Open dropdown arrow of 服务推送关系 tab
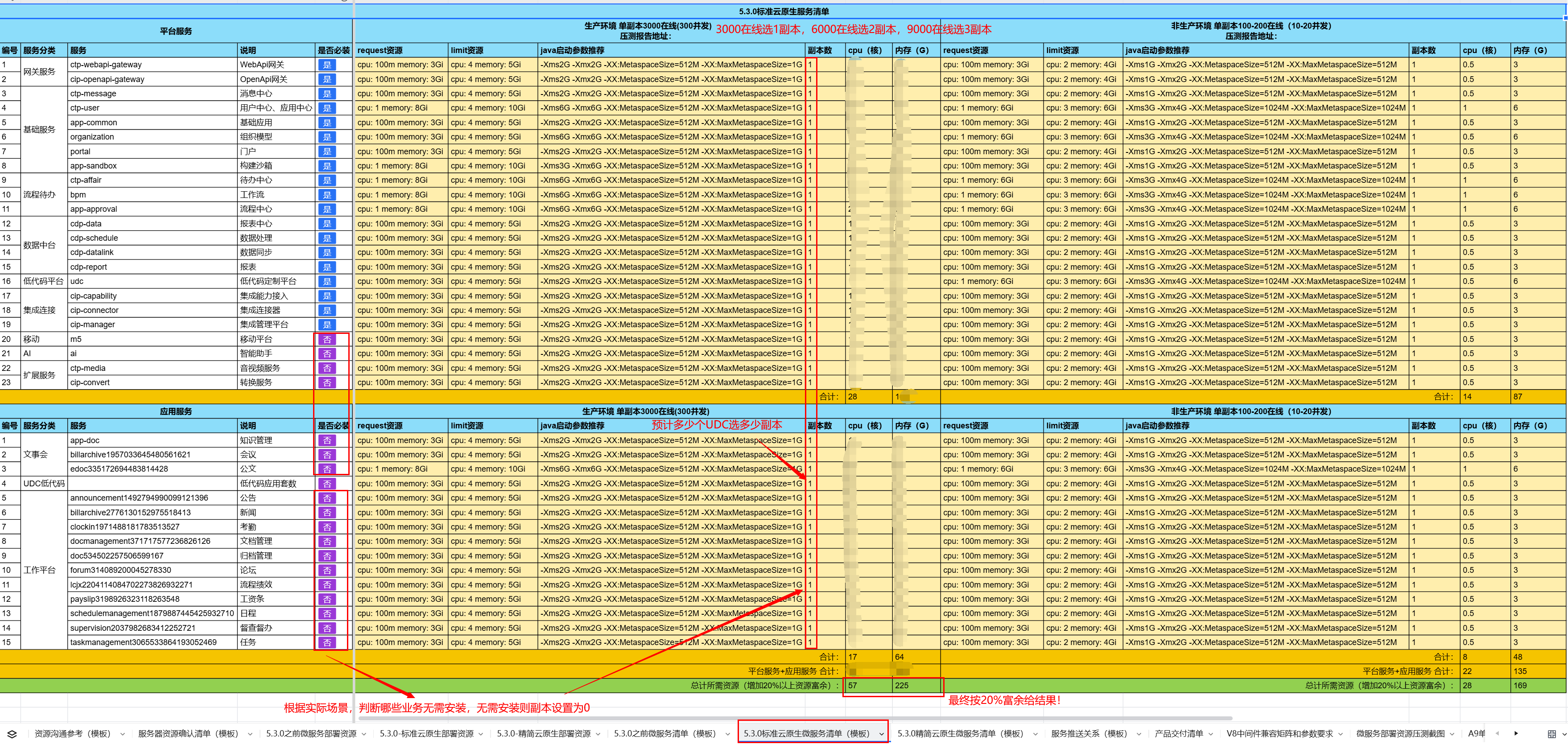The height and width of the screenshot is (744, 1568). click(1137, 734)
